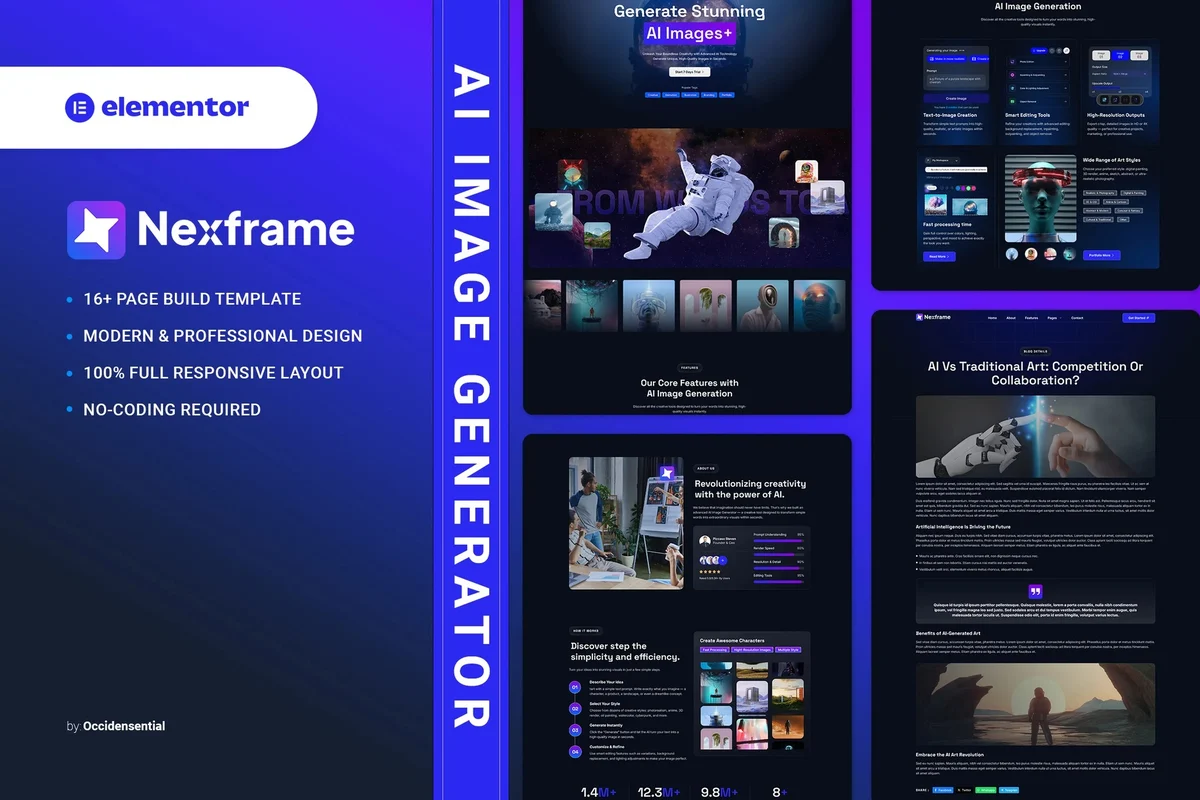Select step 04 circle for Customize & Refine

pyautogui.click(x=575, y=752)
